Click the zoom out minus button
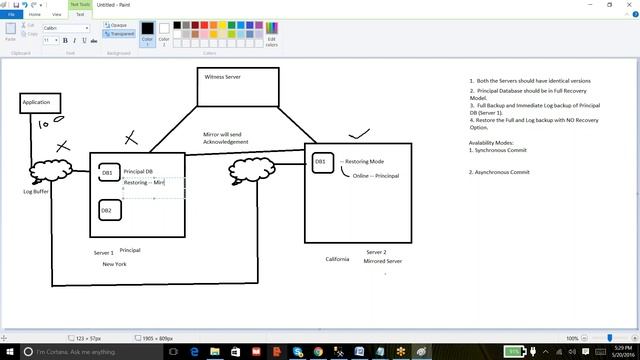The height and width of the screenshot is (360, 640). (x=584, y=338)
